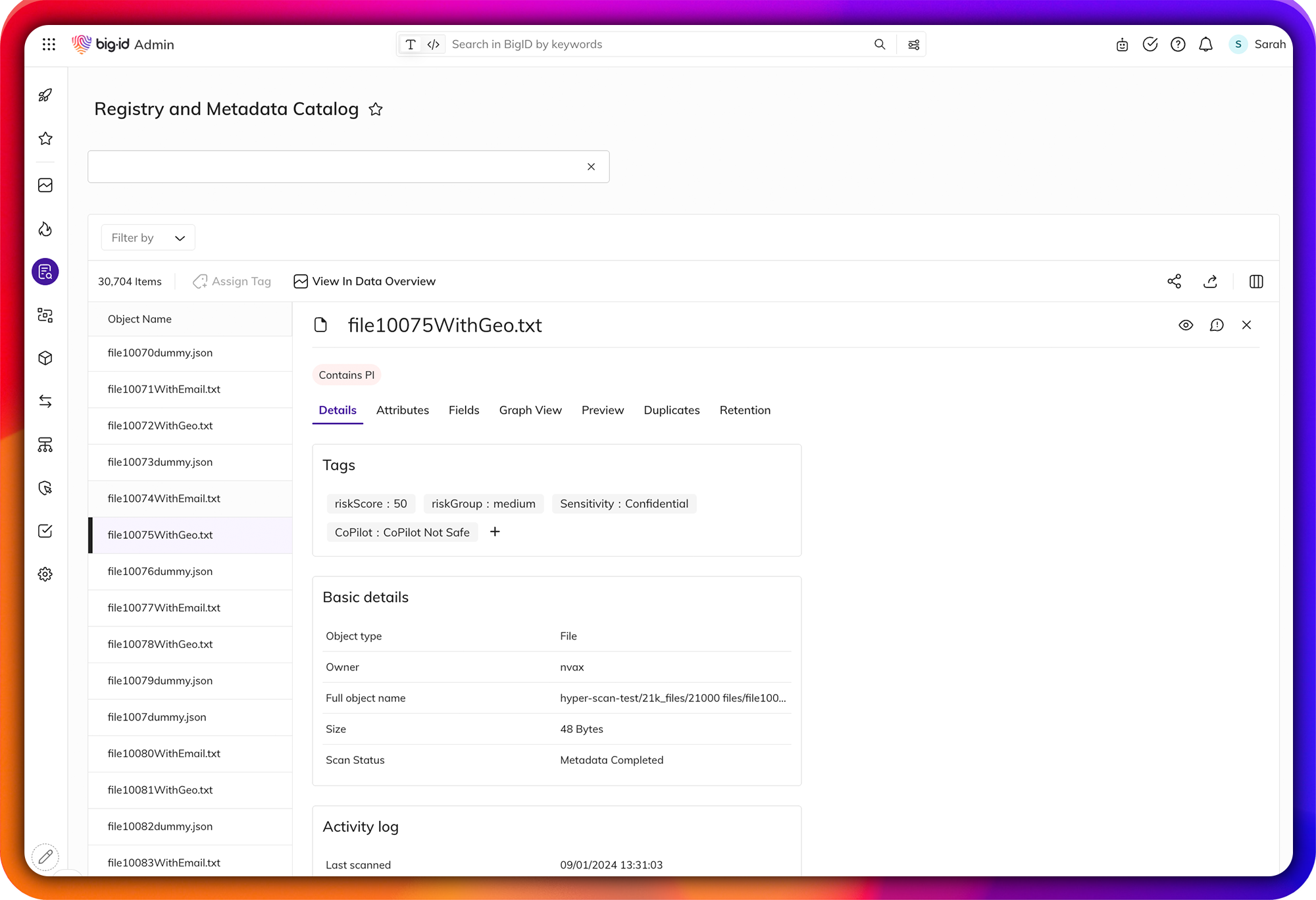Select file10078WithGeo.txt in the list
The image size is (1316, 900).
point(160,644)
